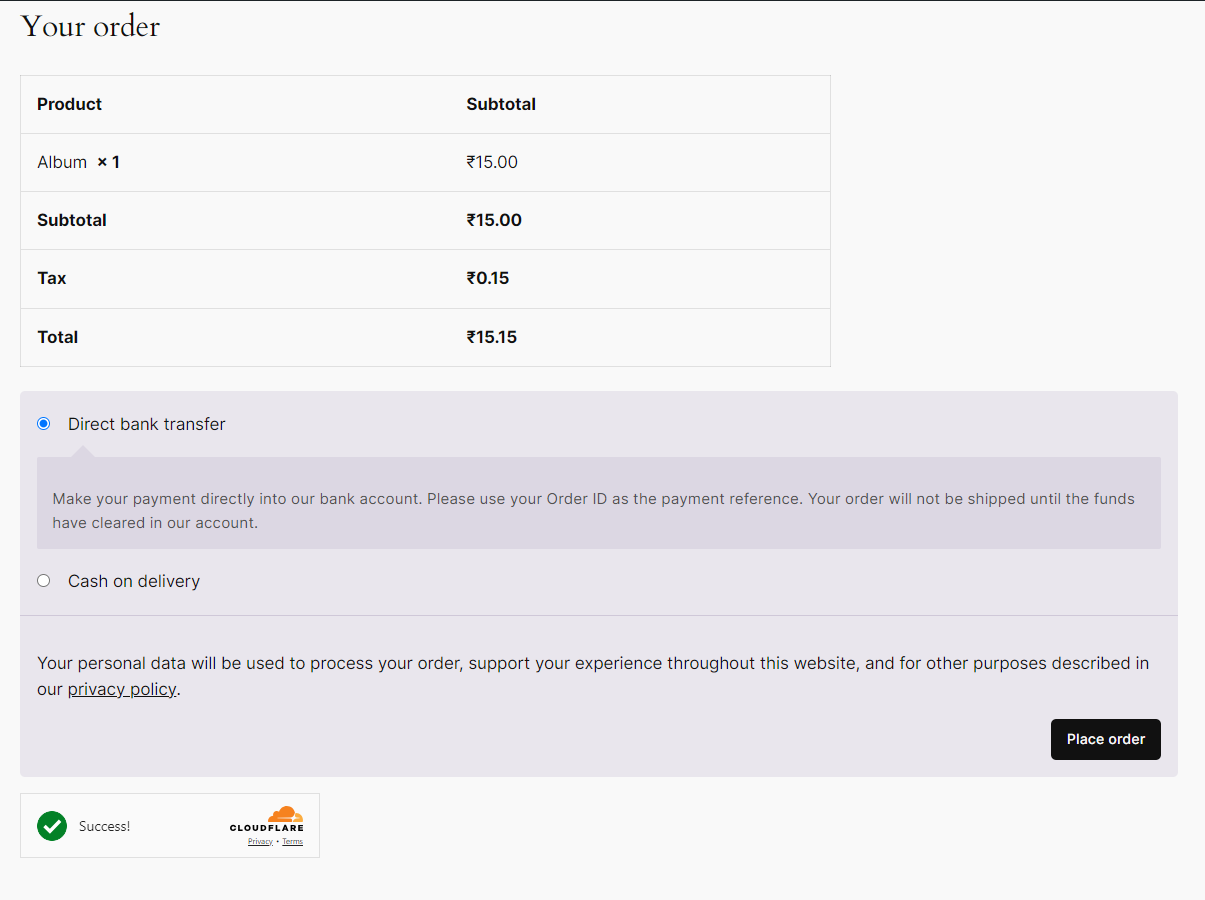Open the privacy policy link
1205x900 pixels.
coord(122,689)
